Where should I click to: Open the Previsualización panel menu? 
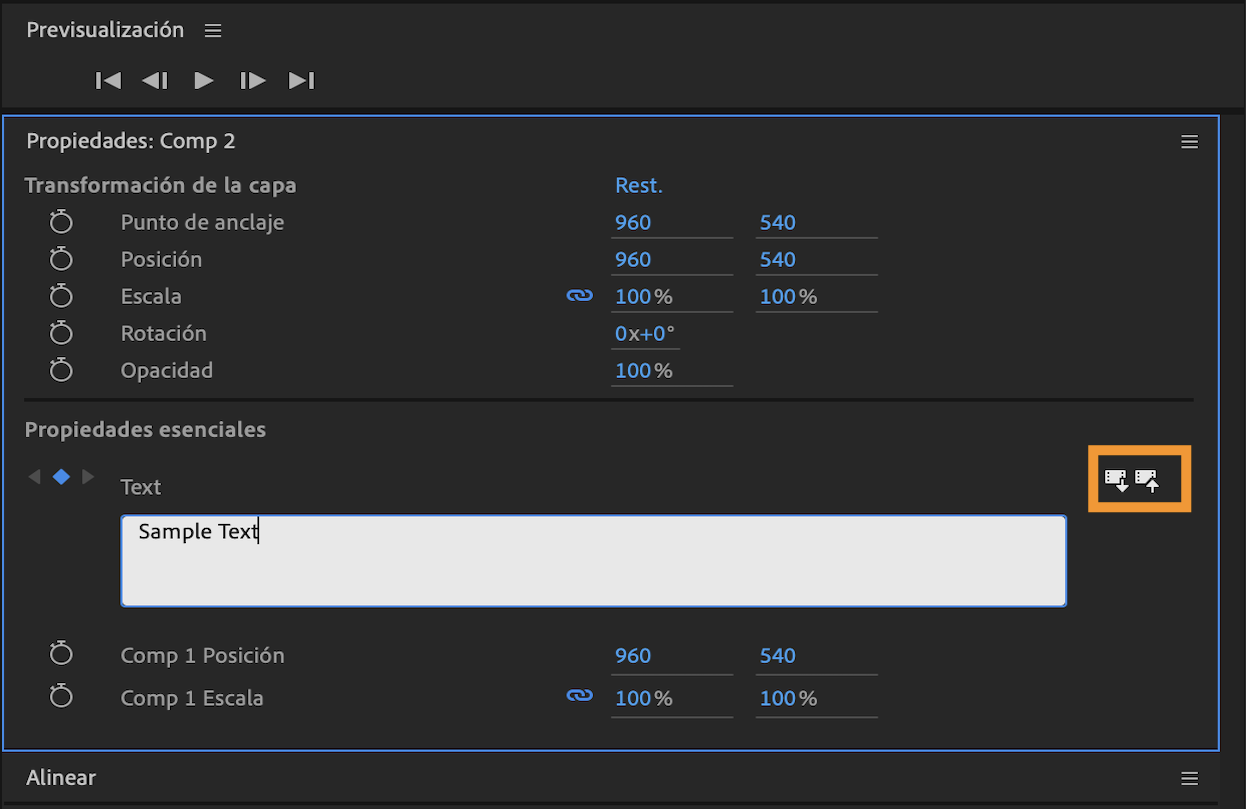(x=213, y=30)
